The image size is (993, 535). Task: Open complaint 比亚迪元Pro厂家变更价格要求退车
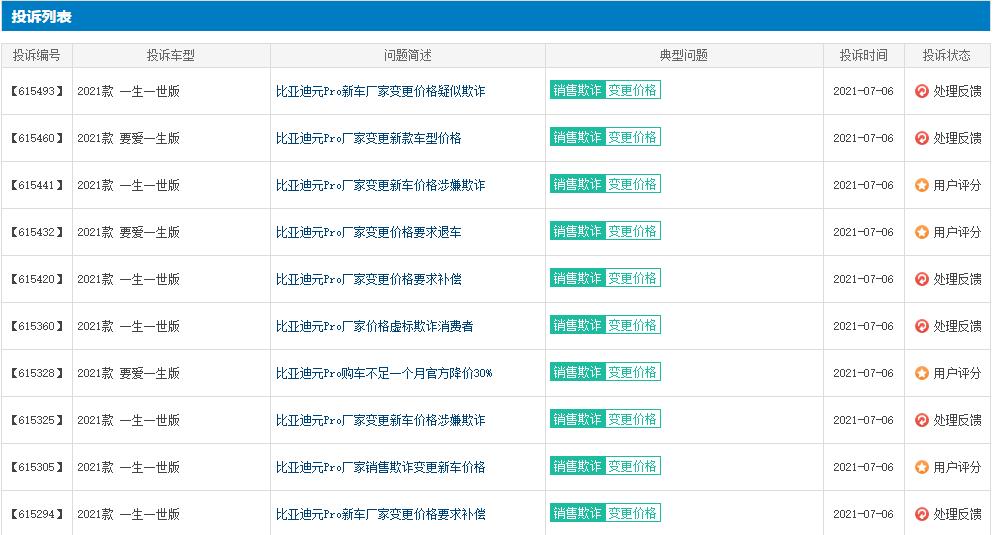(x=369, y=232)
